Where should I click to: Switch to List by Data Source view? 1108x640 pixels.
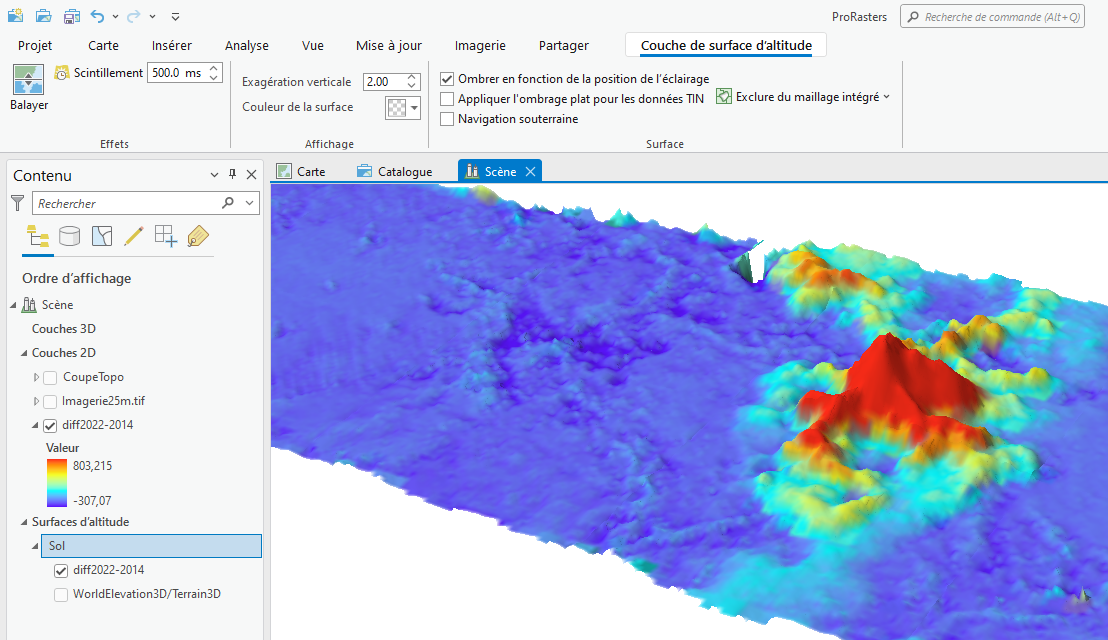(70, 236)
